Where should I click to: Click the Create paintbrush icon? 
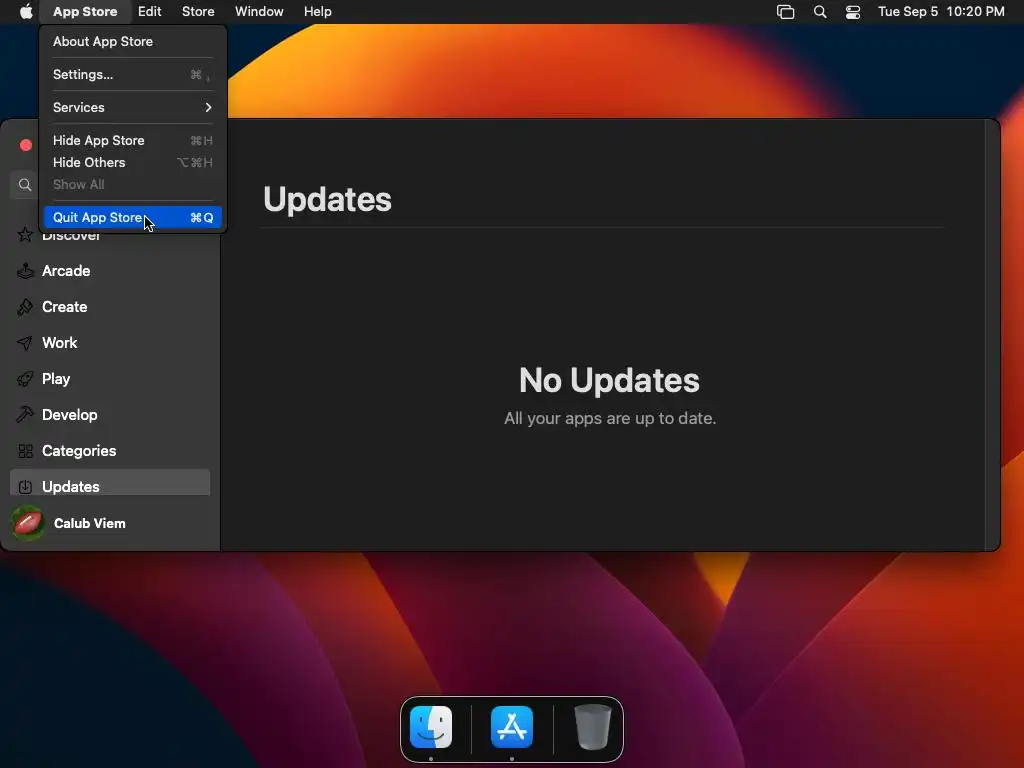[25, 307]
